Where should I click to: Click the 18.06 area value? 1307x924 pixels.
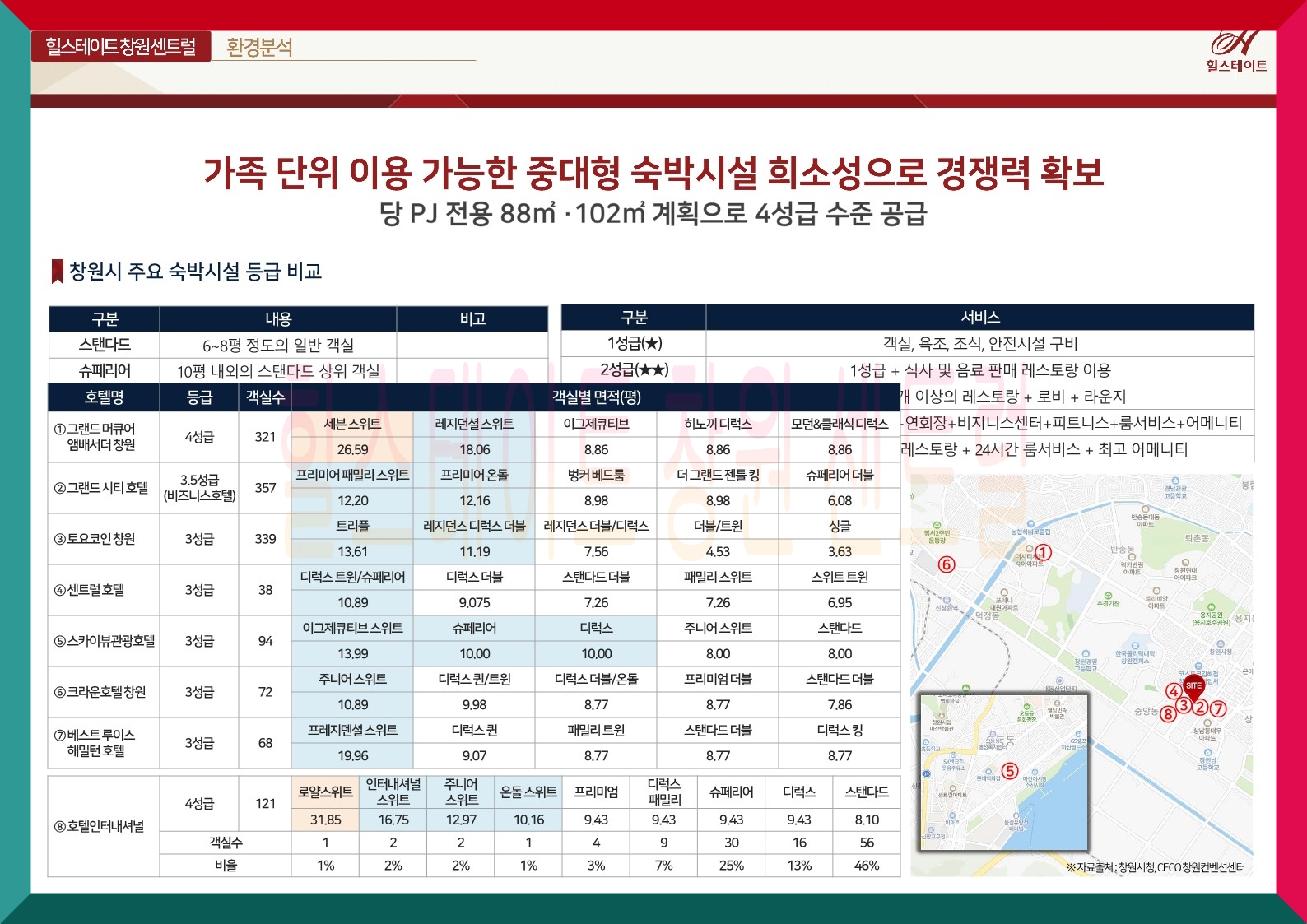(x=474, y=450)
